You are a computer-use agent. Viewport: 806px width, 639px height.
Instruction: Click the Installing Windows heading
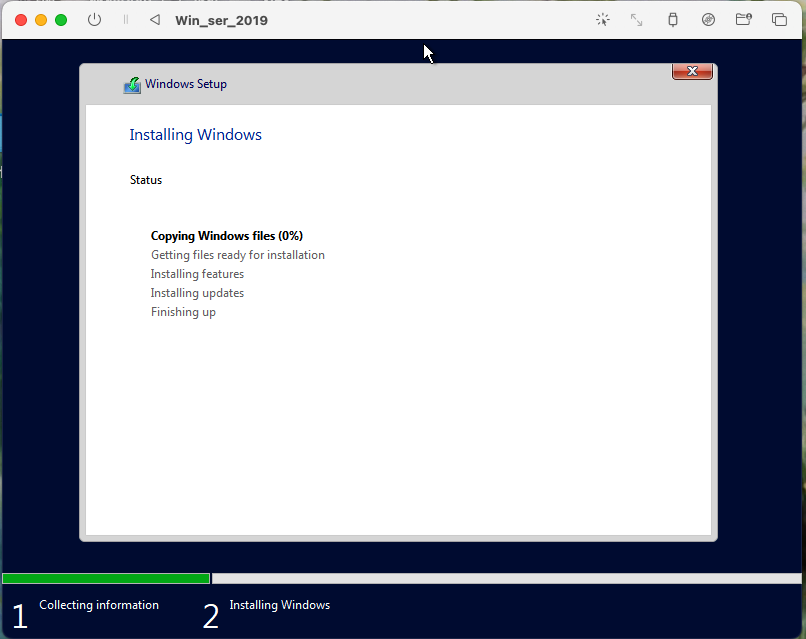(195, 135)
